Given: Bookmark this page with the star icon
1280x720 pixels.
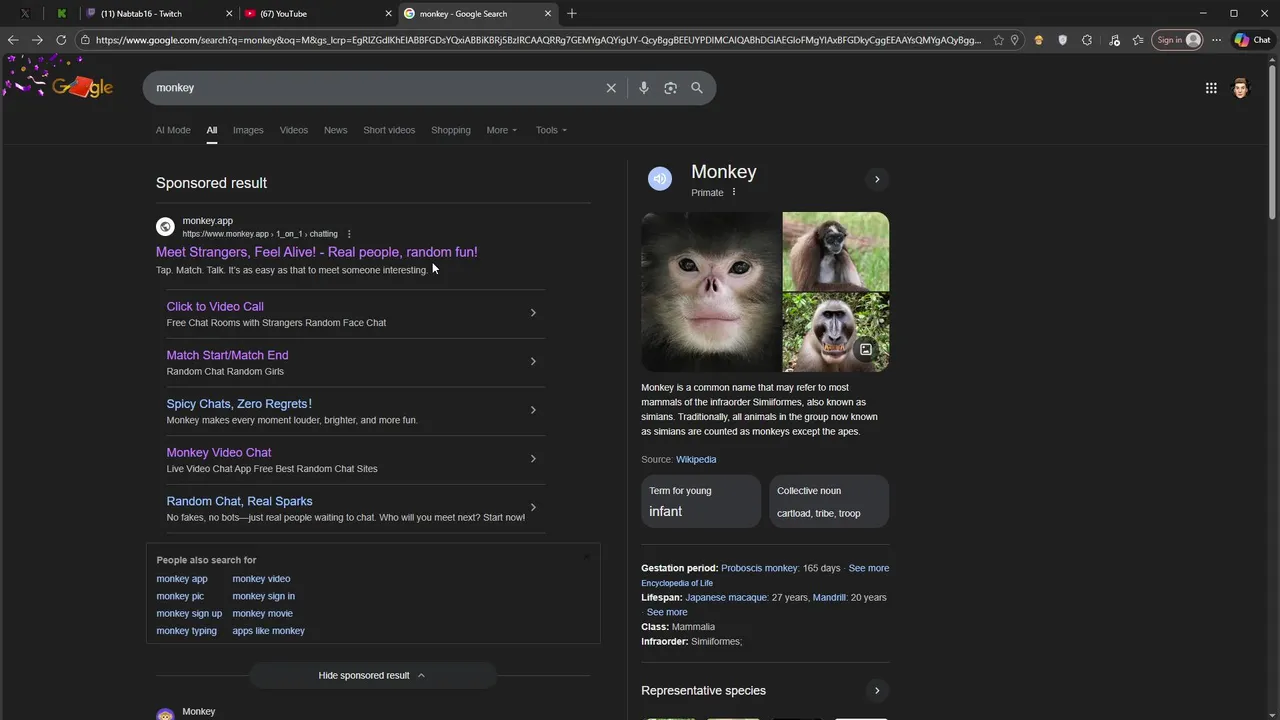Looking at the screenshot, I should coord(998,40).
